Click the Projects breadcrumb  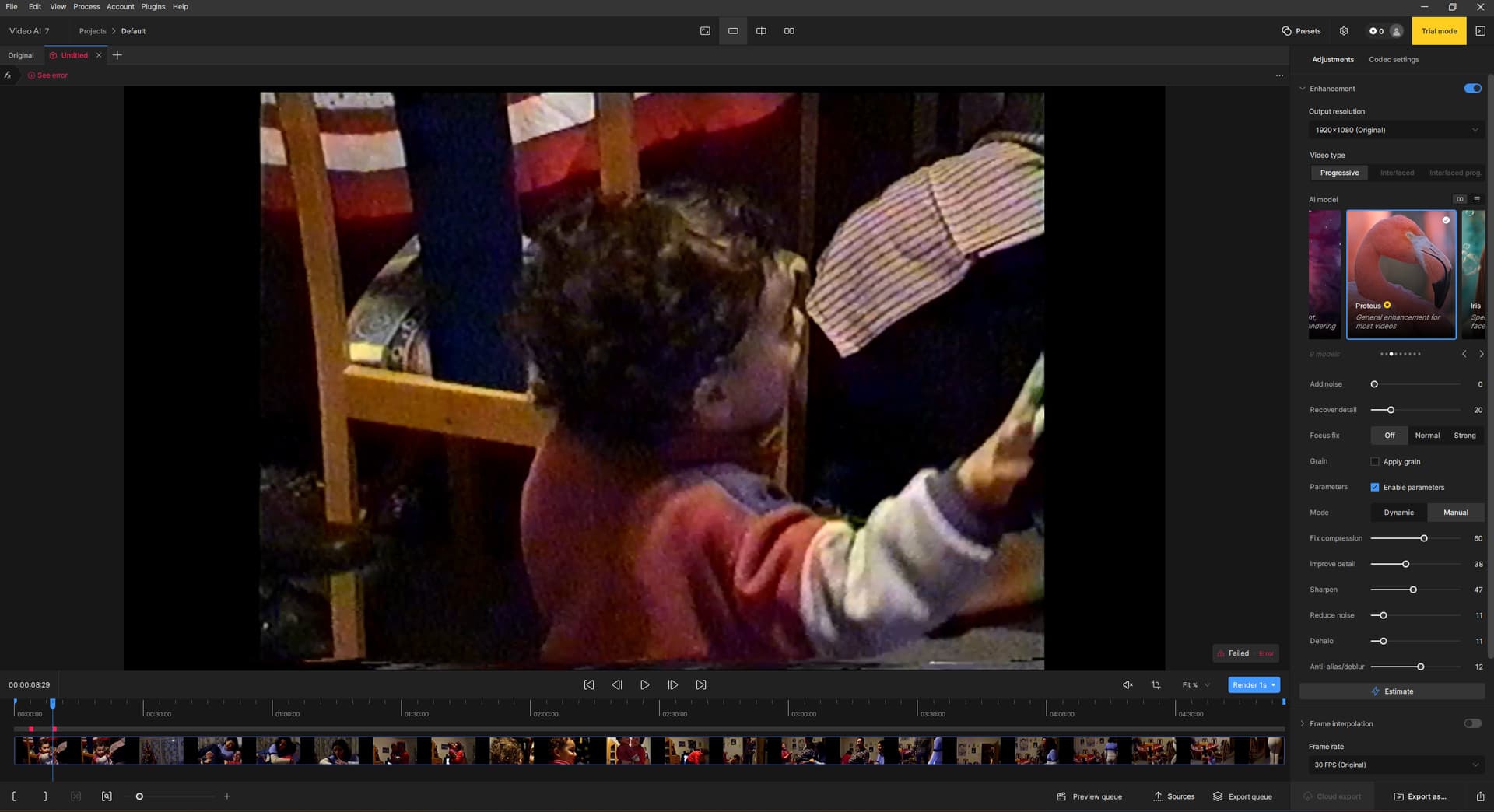93,31
